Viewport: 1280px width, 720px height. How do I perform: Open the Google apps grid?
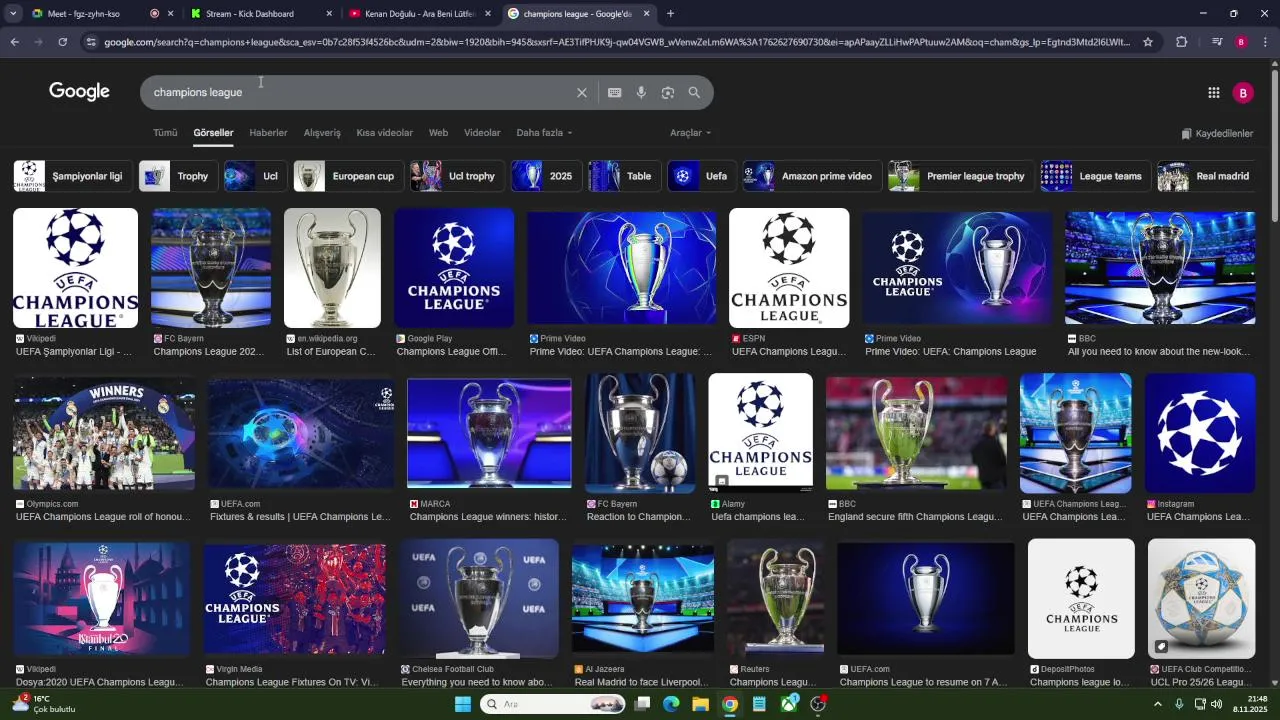pyautogui.click(x=1213, y=92)
